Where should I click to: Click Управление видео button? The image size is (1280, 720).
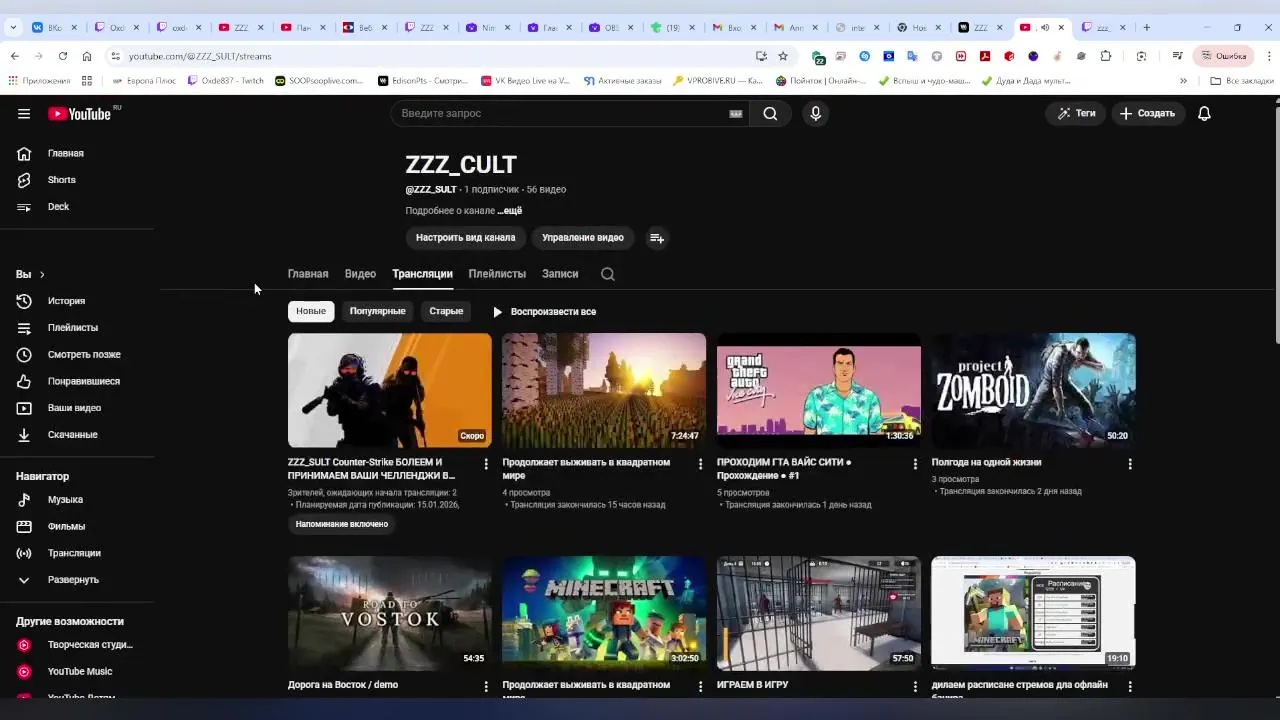[x=583, y=238]
